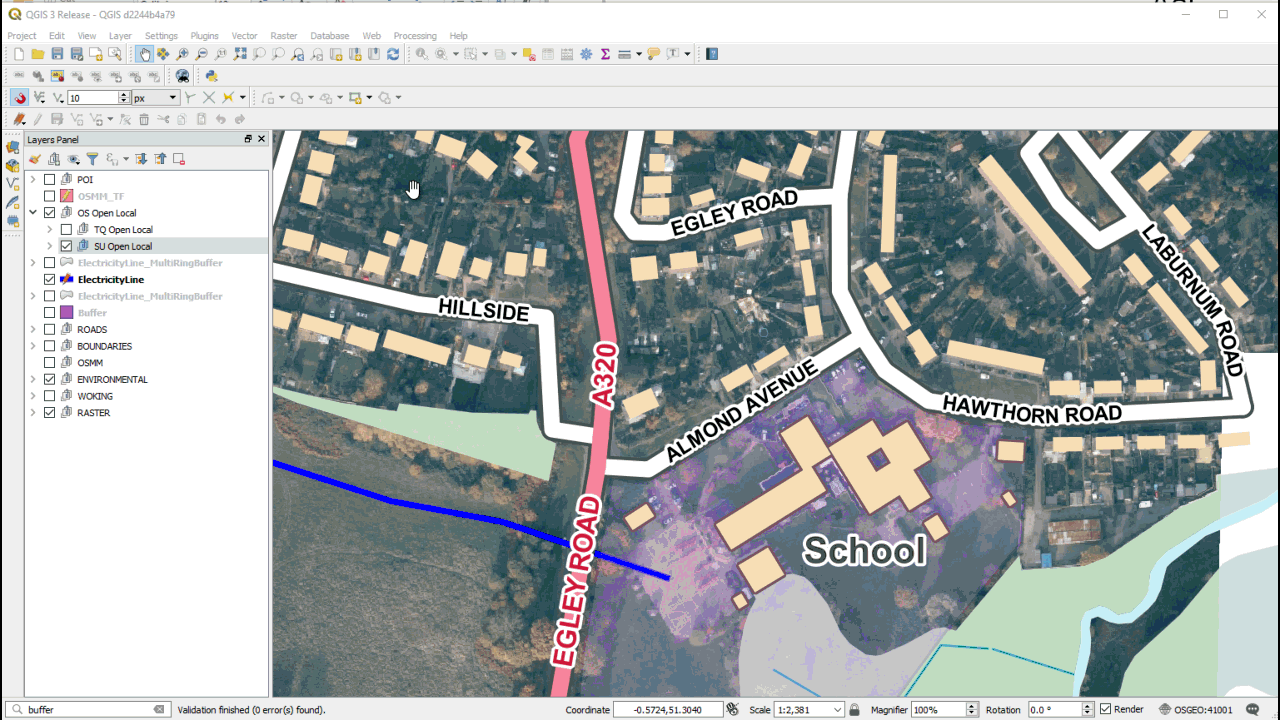Click Collapse All icon in Layers Panel
Image resolution: width=1280 pixels, height=720 pixels.
coord(160,159)
